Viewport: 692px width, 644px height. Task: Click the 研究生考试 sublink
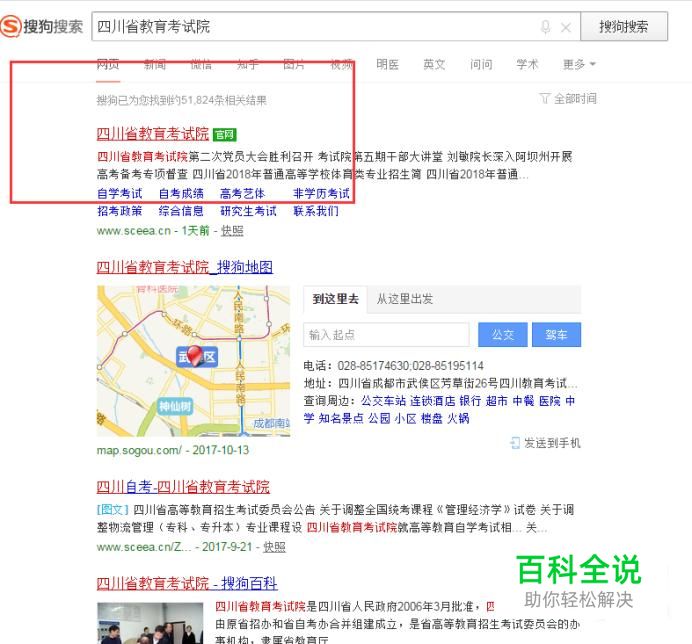(x=248, y=211)
